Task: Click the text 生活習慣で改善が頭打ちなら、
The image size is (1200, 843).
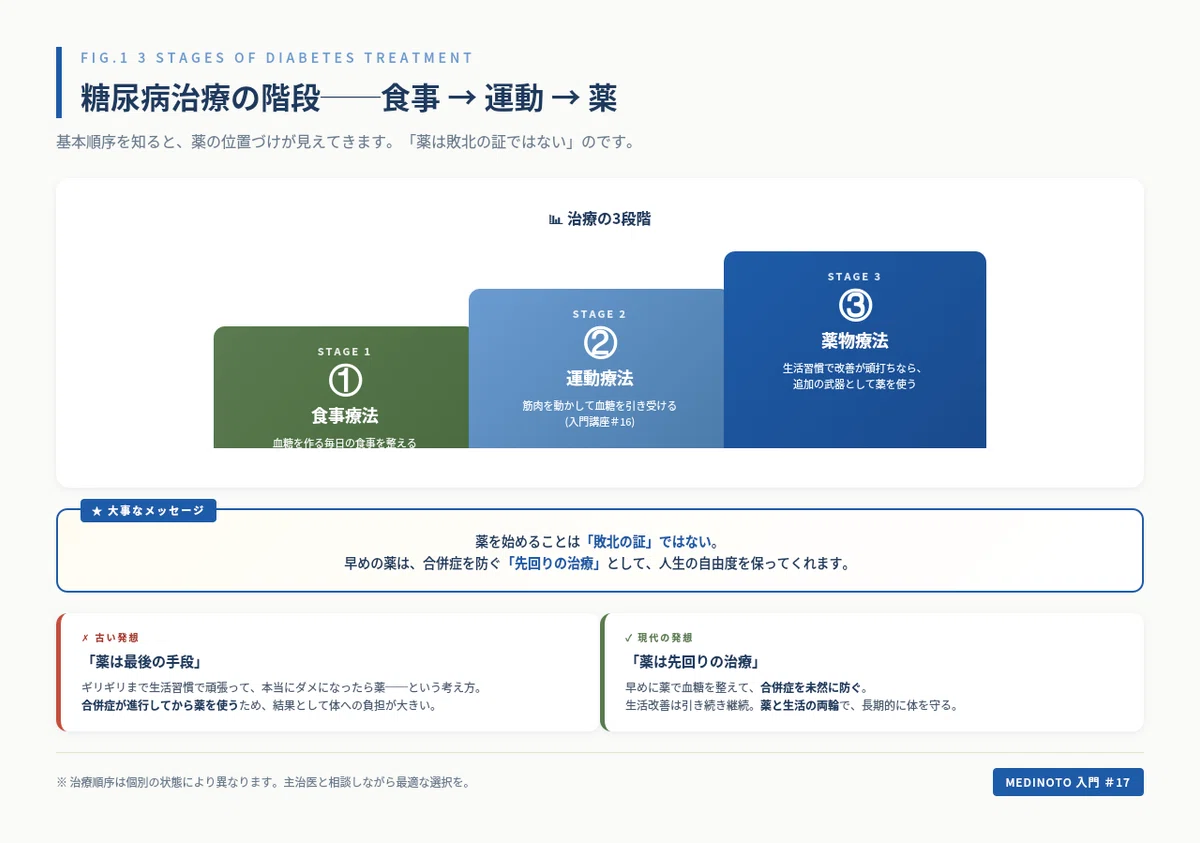Action: 855,368
